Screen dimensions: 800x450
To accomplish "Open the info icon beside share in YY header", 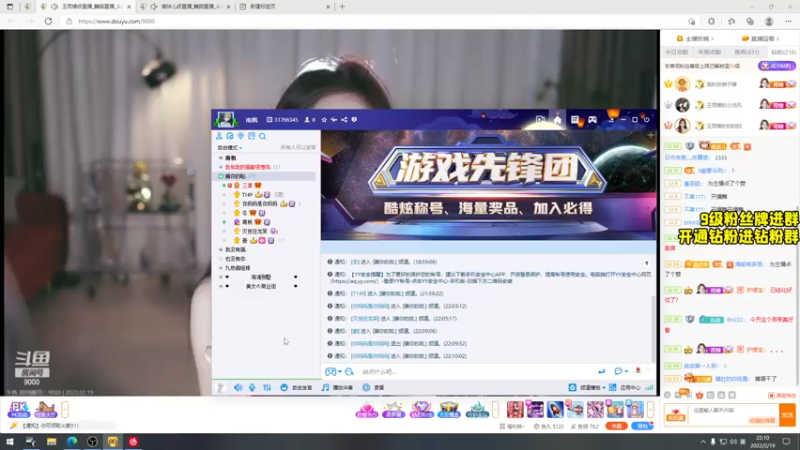I will (354, 120).
